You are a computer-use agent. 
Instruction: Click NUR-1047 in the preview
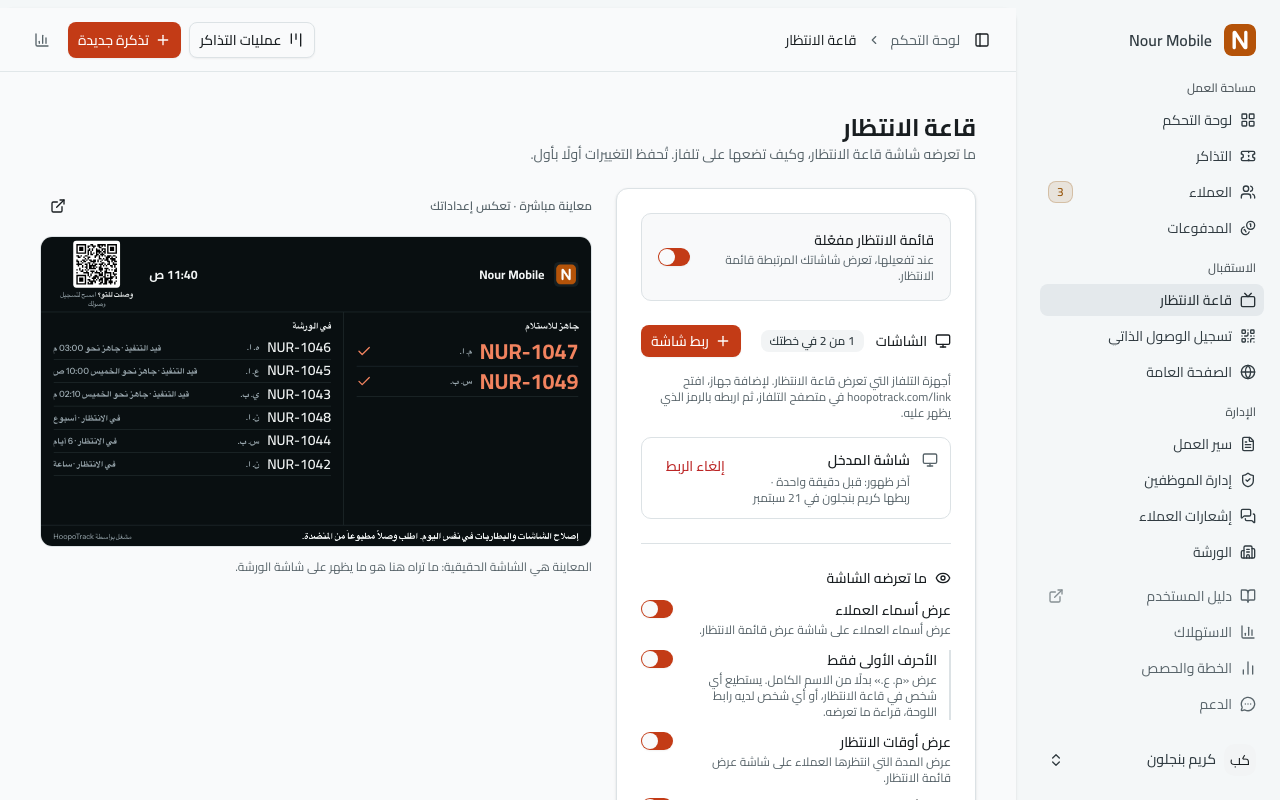pyautogui.click(x=529, y=352)
